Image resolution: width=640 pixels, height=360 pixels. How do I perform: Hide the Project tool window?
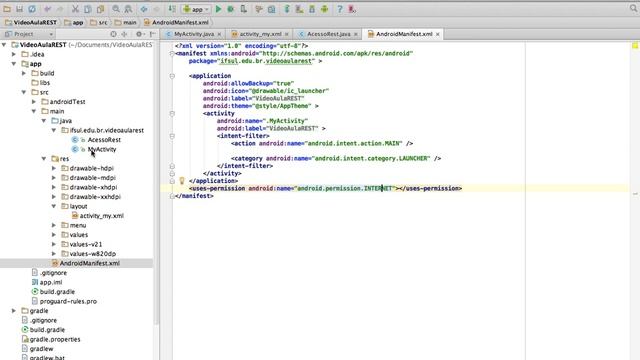pyautogui.click(x=153, y=34)
